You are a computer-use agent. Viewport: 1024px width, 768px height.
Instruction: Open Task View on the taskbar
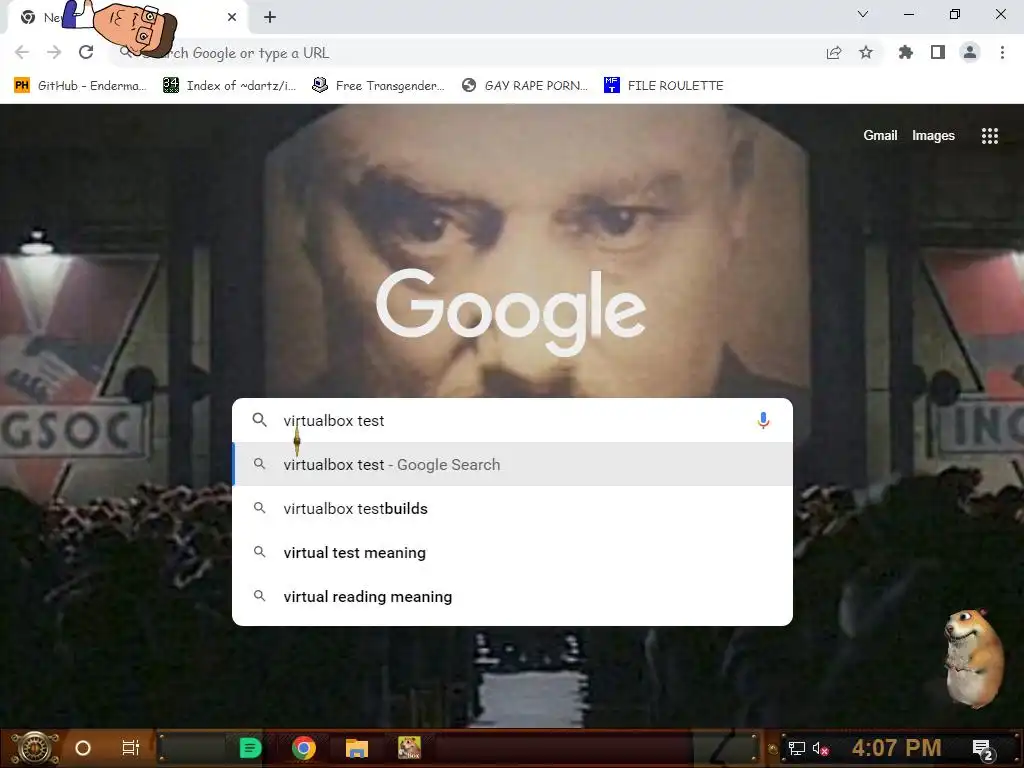(131, 748)
